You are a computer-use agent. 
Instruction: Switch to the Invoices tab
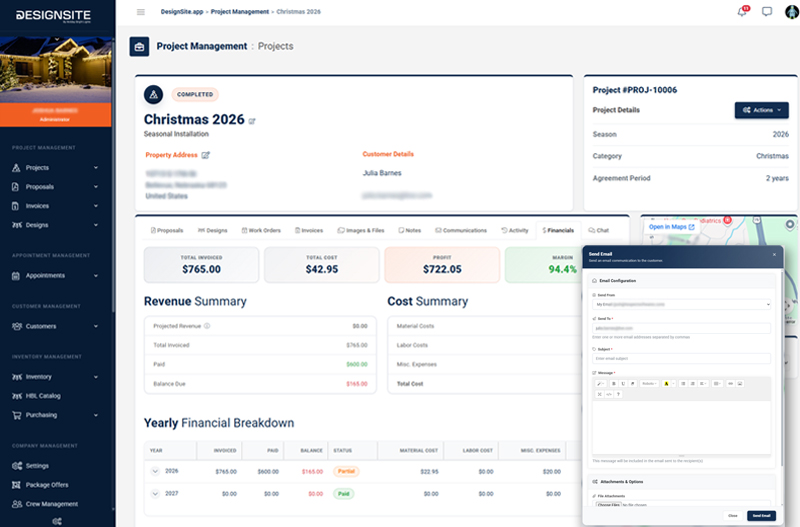point(309,231)
